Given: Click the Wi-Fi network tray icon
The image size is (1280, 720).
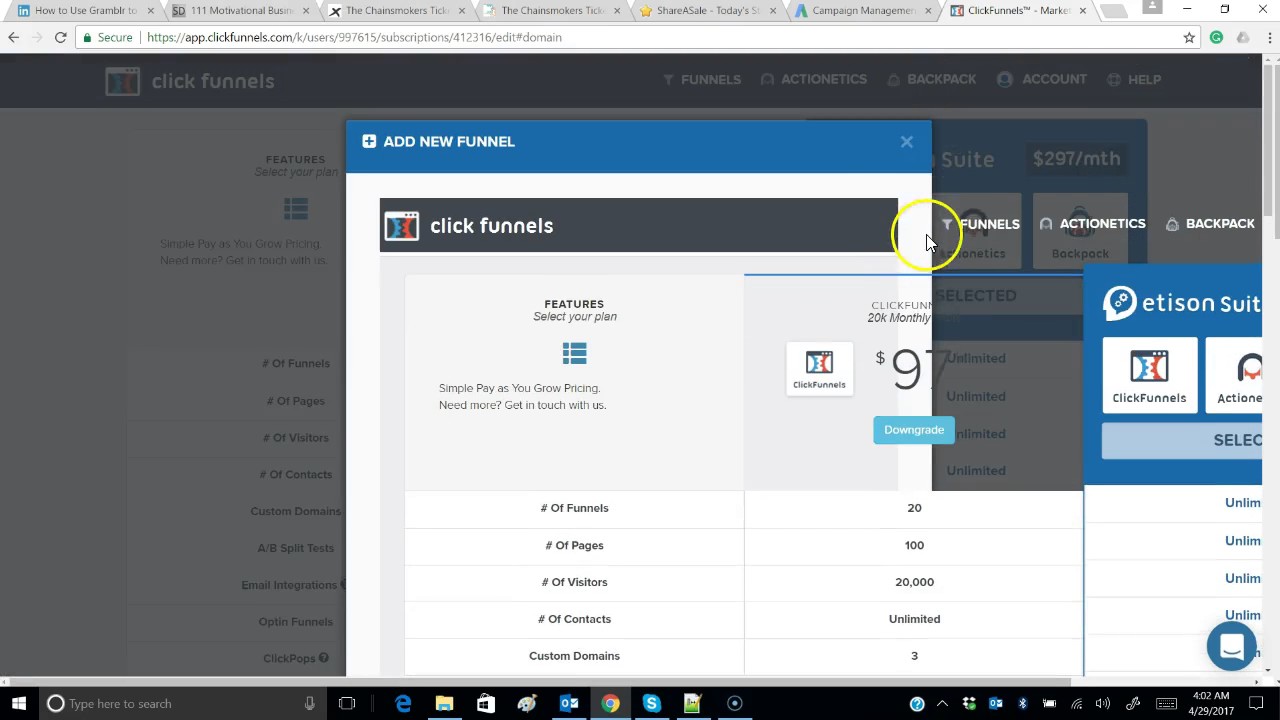Looking at the screenshot, I should click(1077, 704).
